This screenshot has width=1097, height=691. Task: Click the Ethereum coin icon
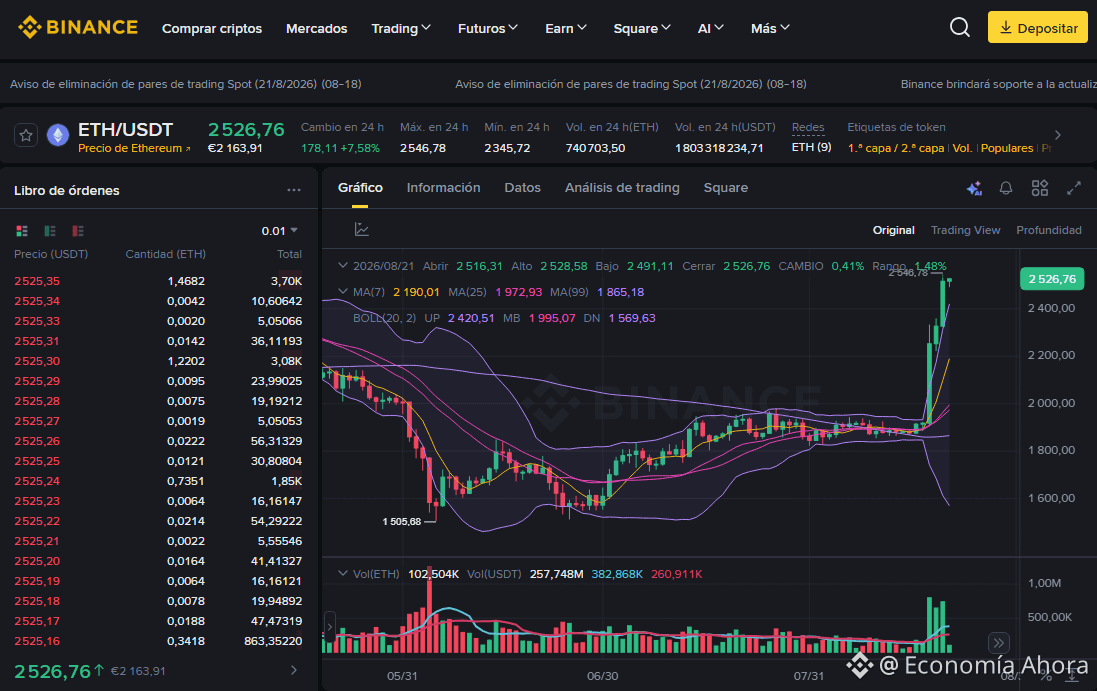[x=58, y=135]
